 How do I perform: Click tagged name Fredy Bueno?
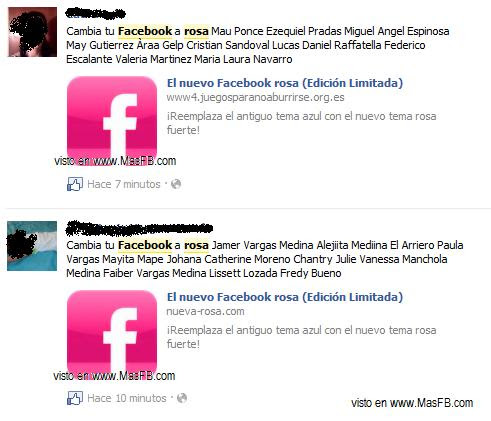(311, 273)
